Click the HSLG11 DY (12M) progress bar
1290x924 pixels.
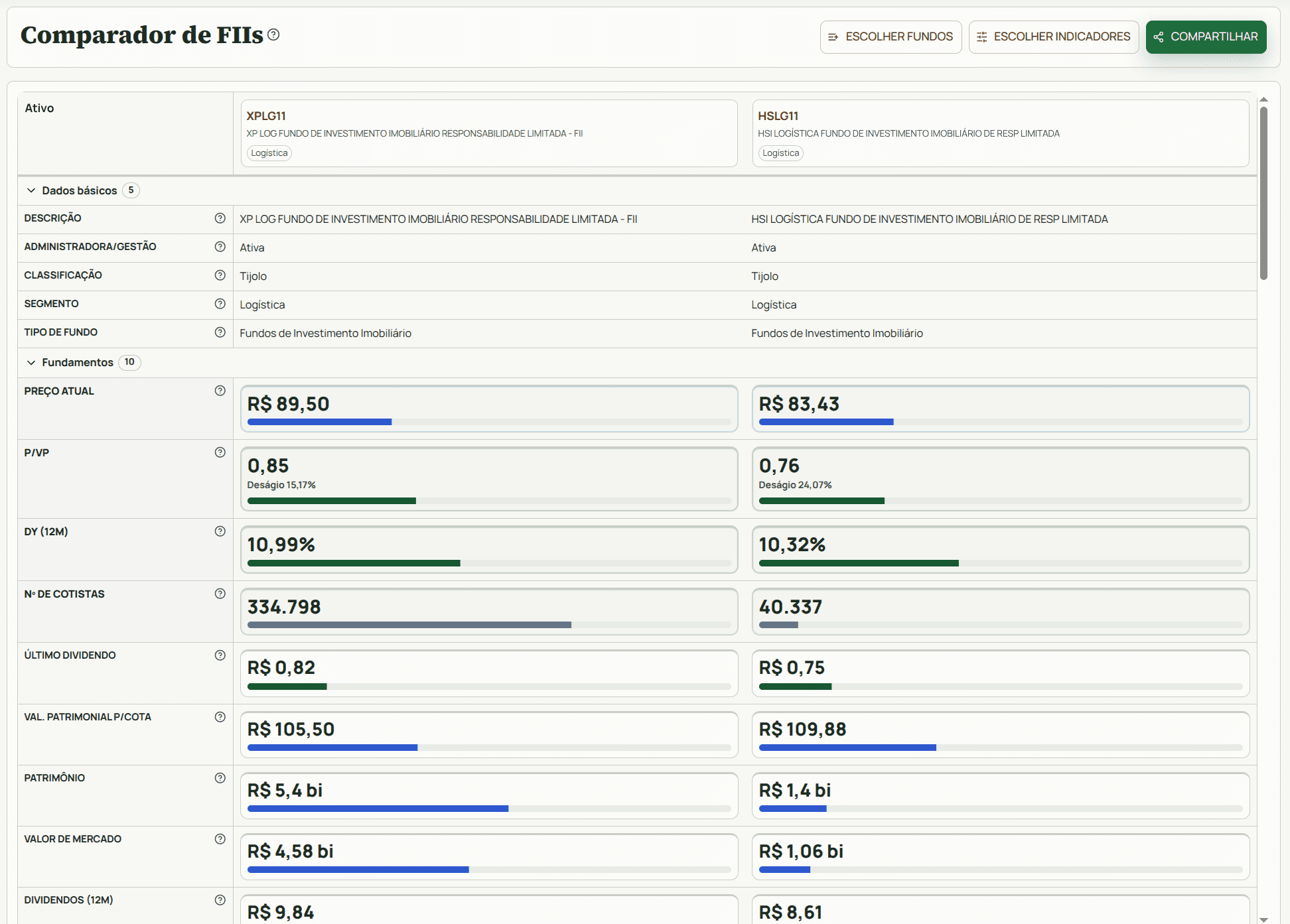point(1001,563)
